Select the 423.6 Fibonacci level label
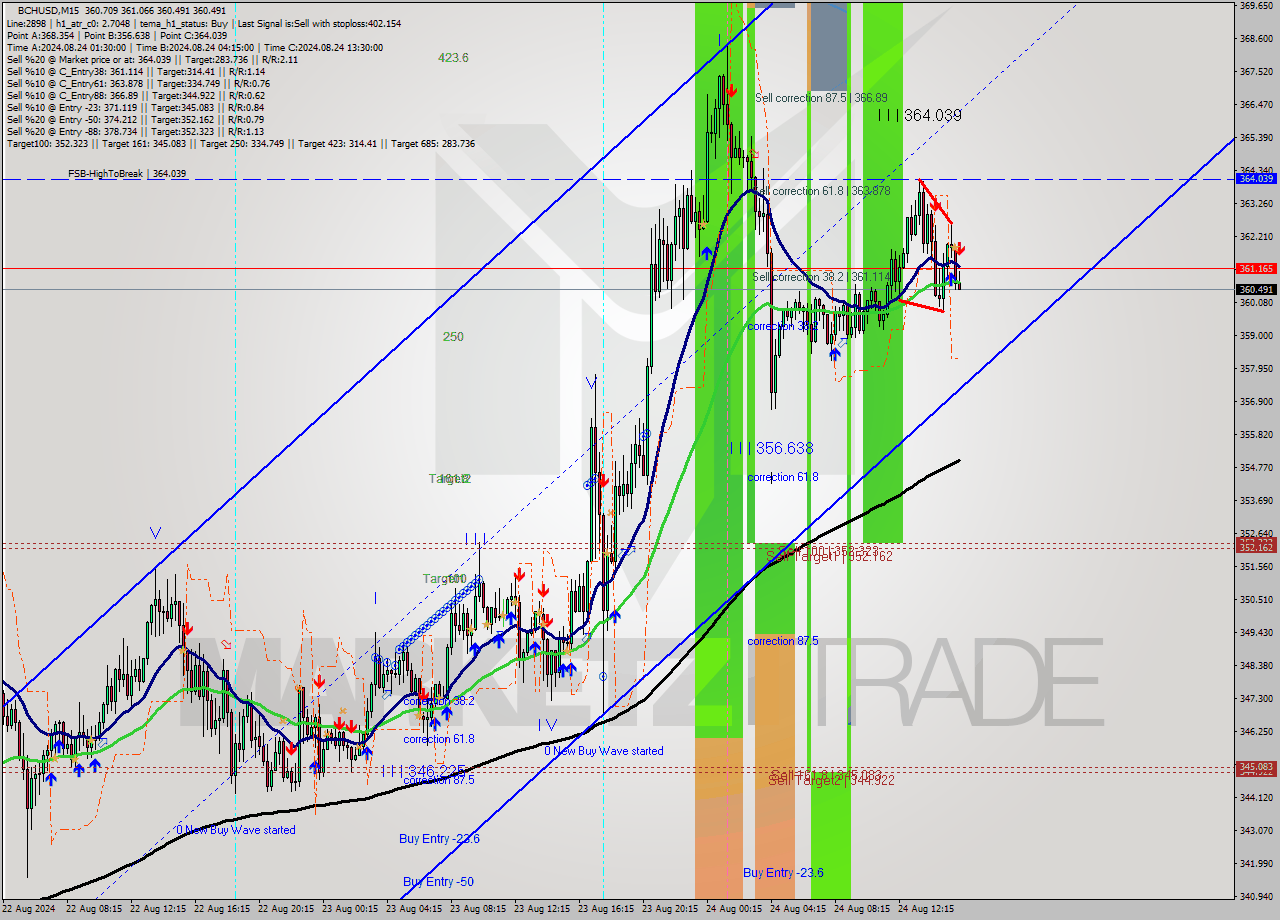Screen dimensions: 1280x920 [x=453, y=58]
